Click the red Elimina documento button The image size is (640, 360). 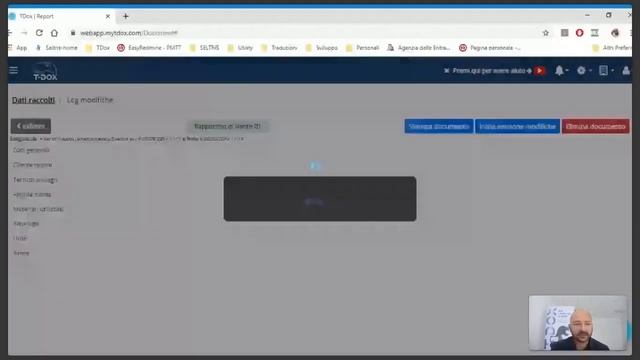point(596,126)
